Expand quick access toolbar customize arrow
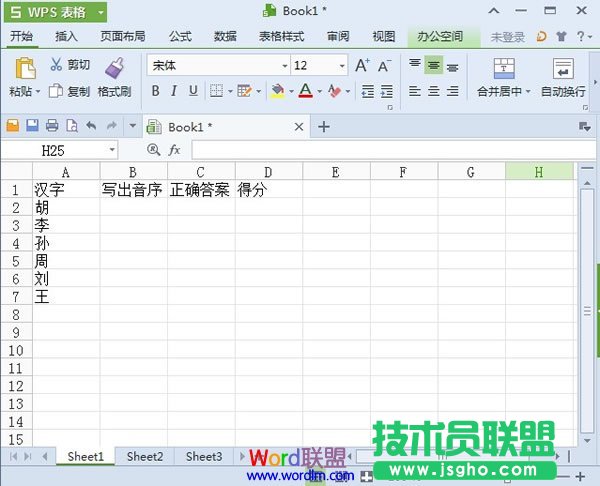Screen dimensions: 600x486 pyautogui.click(x=132, y=126)
